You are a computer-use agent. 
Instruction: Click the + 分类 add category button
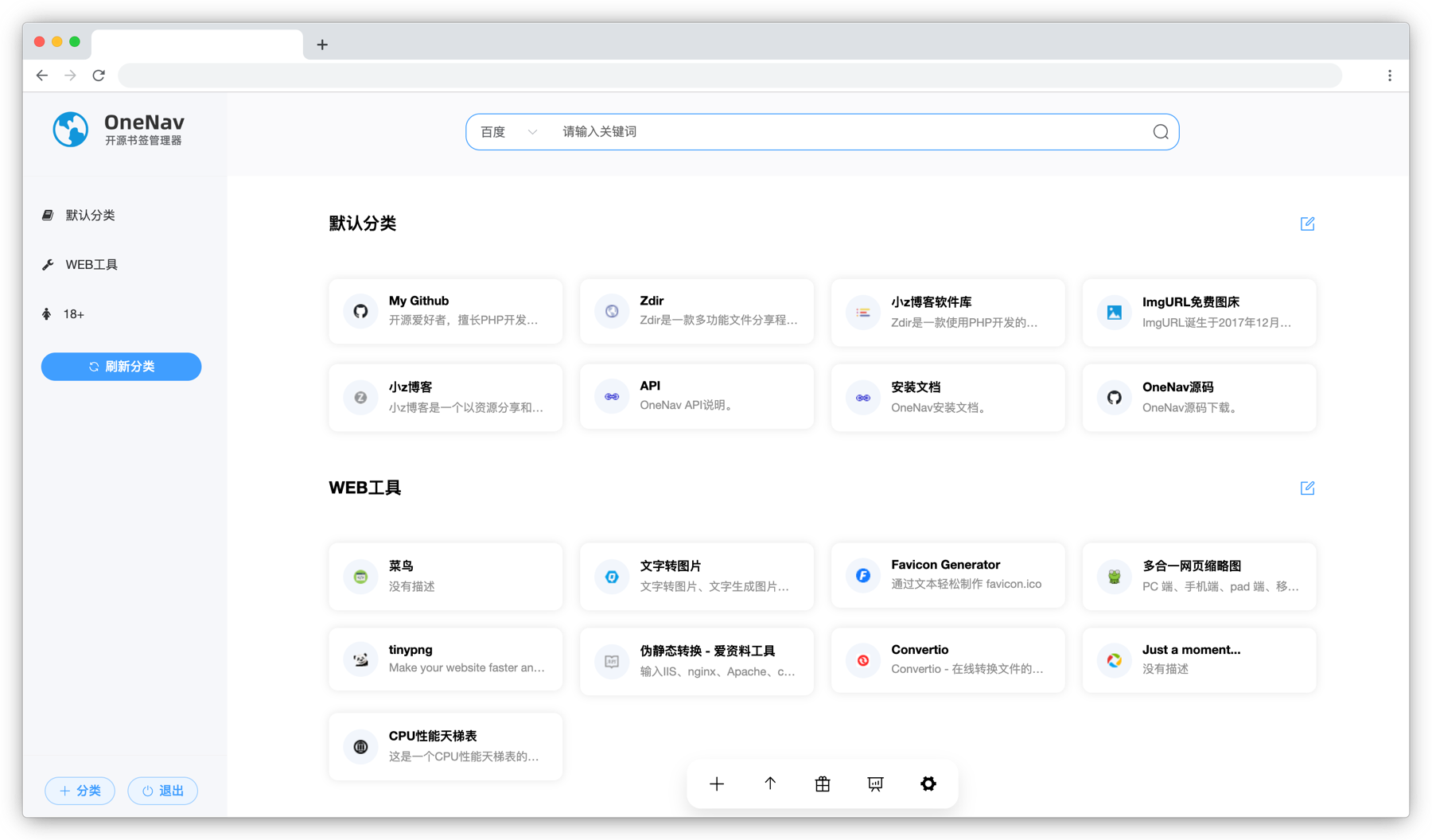click(x=80, y=791)
